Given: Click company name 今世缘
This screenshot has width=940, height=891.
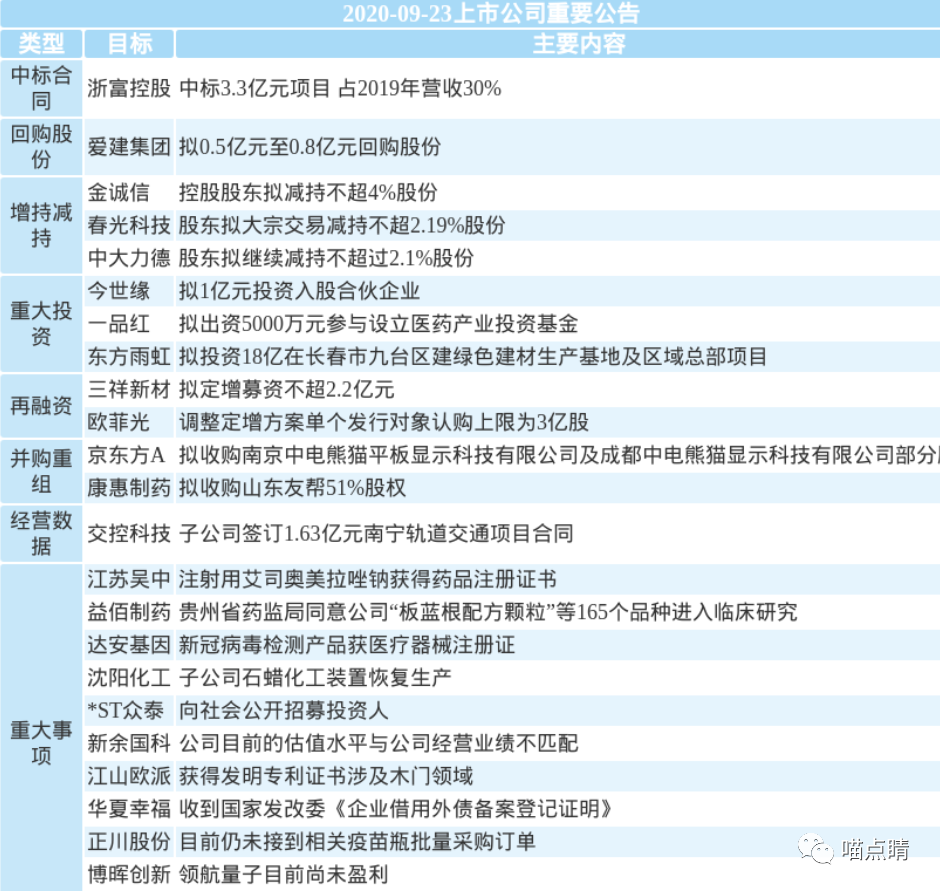Looking at the screenshot, I should pos(119,291).
